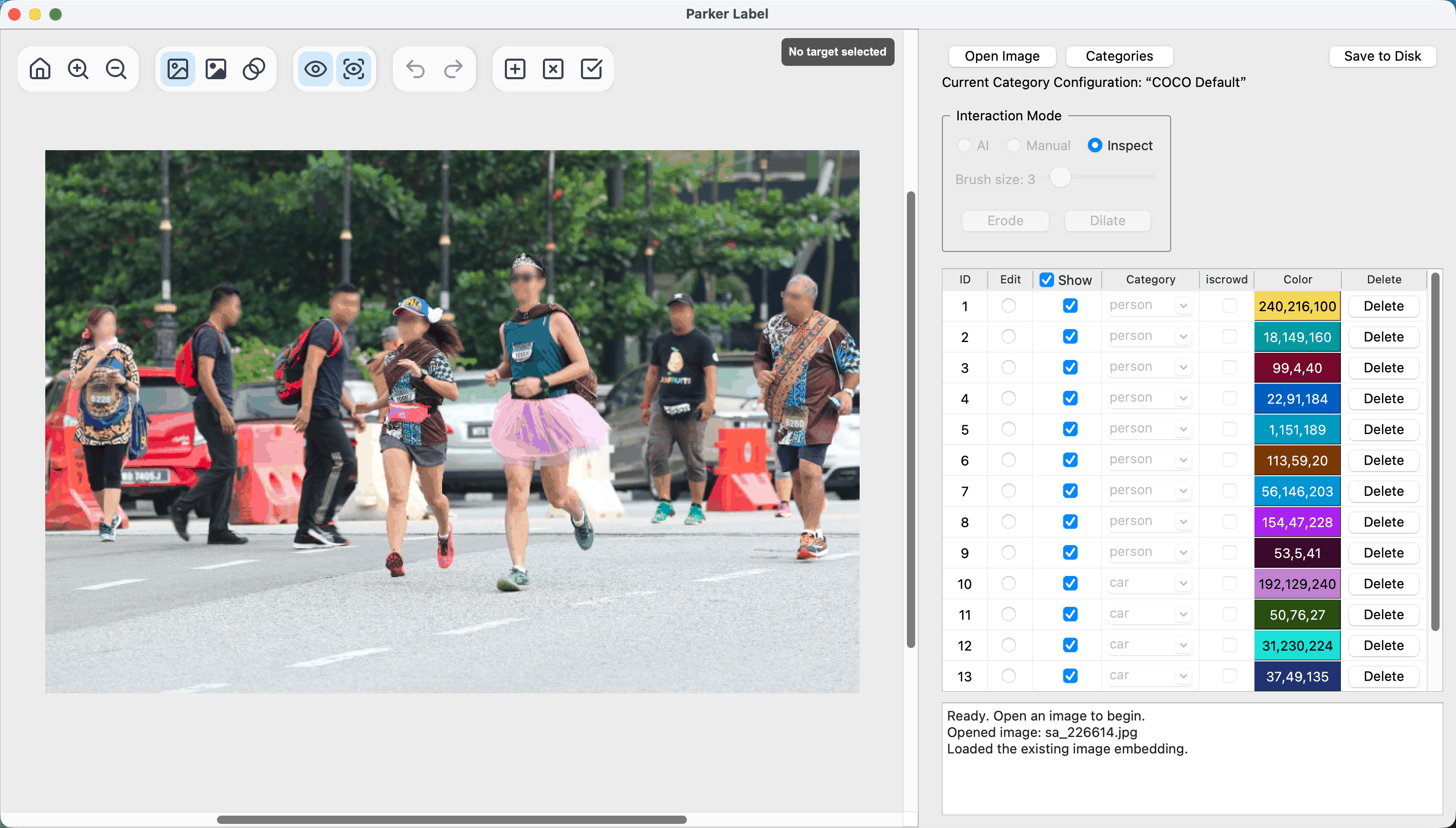Open category dropdown for annotation ID 6

click(1149, 460)
